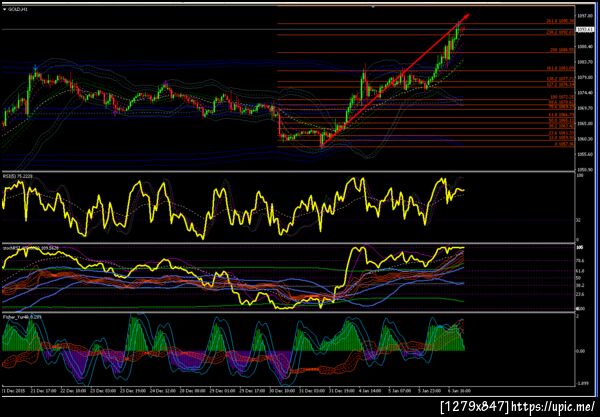
Task: Click the 31 Dec 19:00 time label
Action: click(341, 391)
